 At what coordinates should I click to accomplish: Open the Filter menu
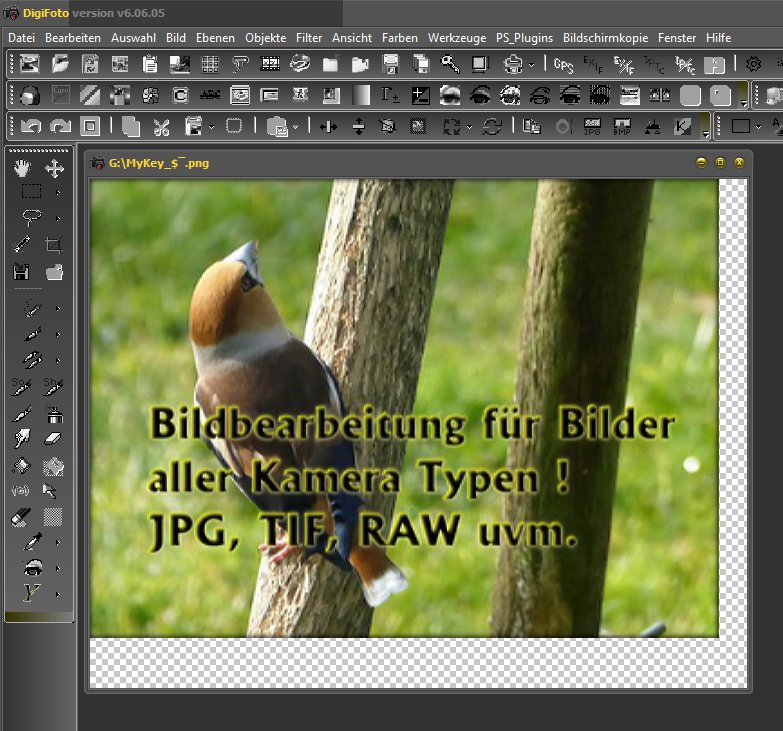[x=309, y=38]
